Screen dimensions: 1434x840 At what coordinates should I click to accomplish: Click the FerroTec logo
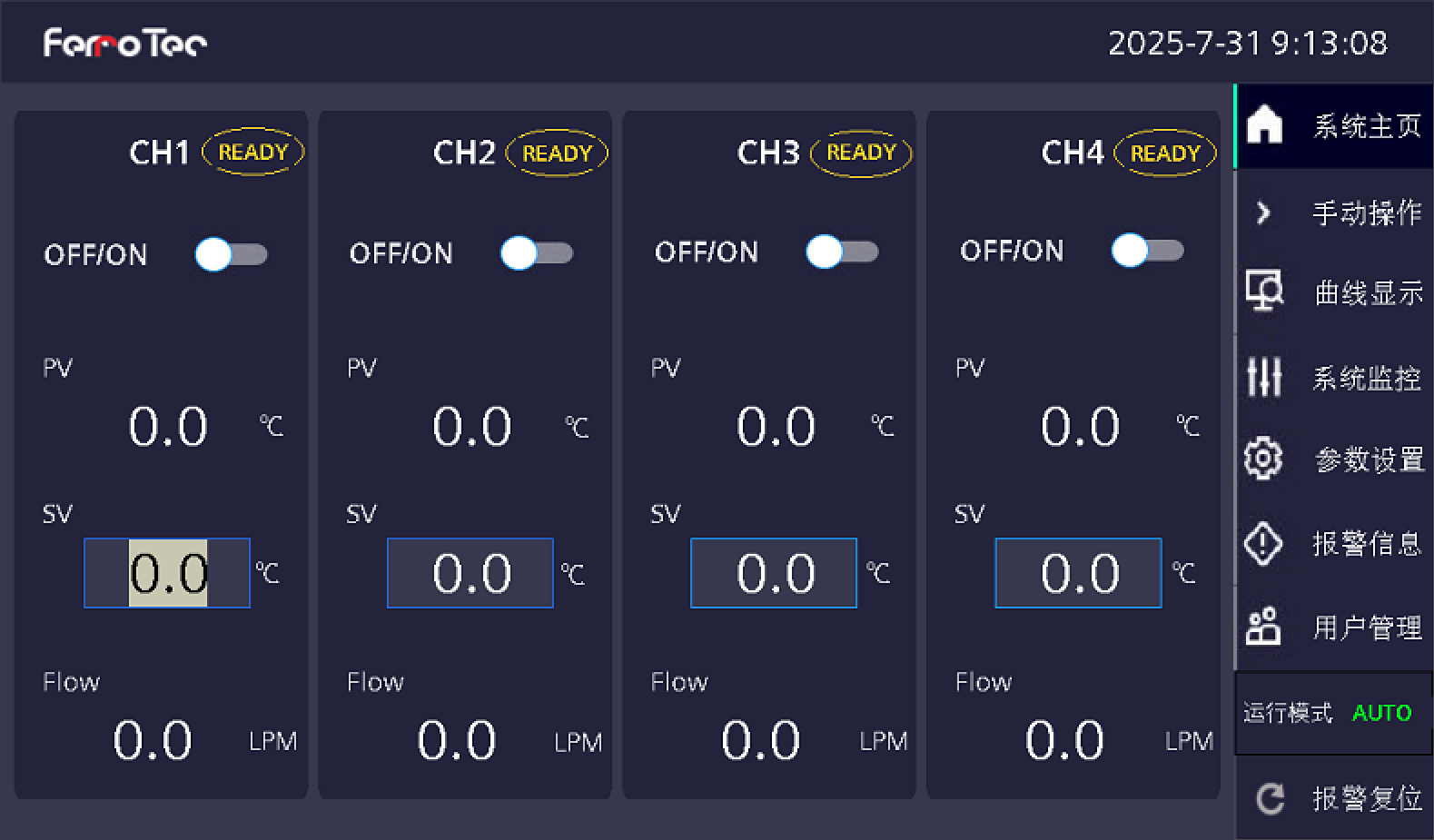click(x=125, y=43)
